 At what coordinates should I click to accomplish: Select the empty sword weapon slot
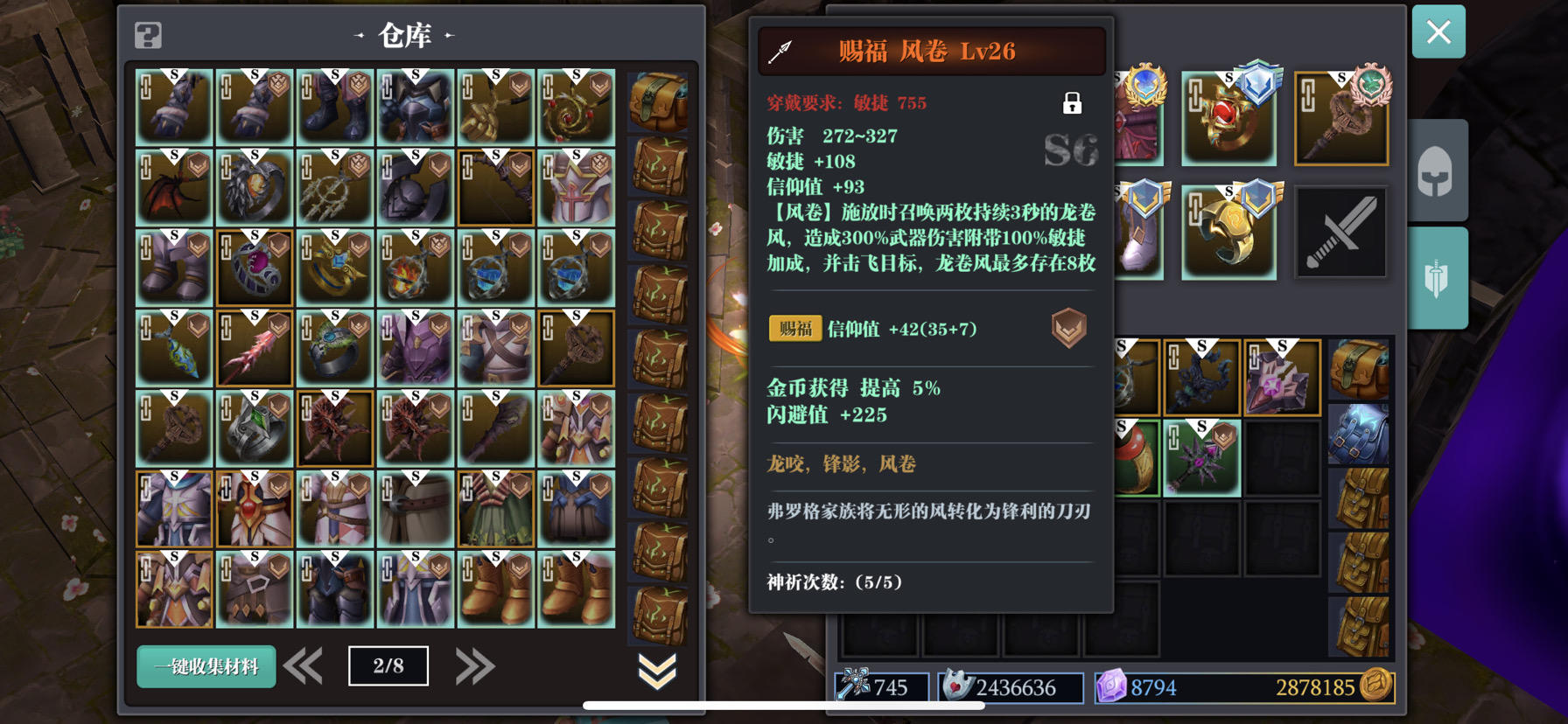(1340, 233)
